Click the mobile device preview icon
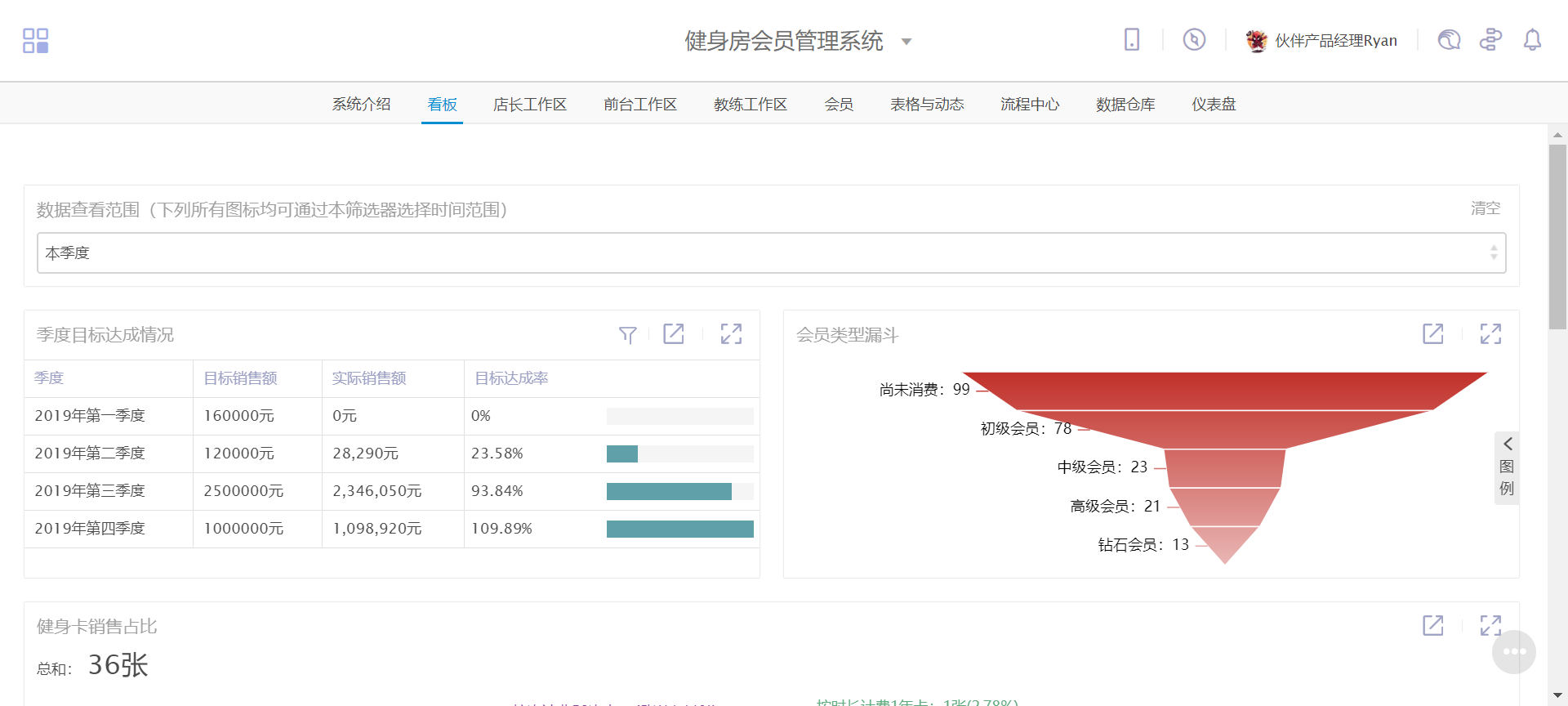This screenshot has height=706, width=1568. click(x=1131, y=40)
